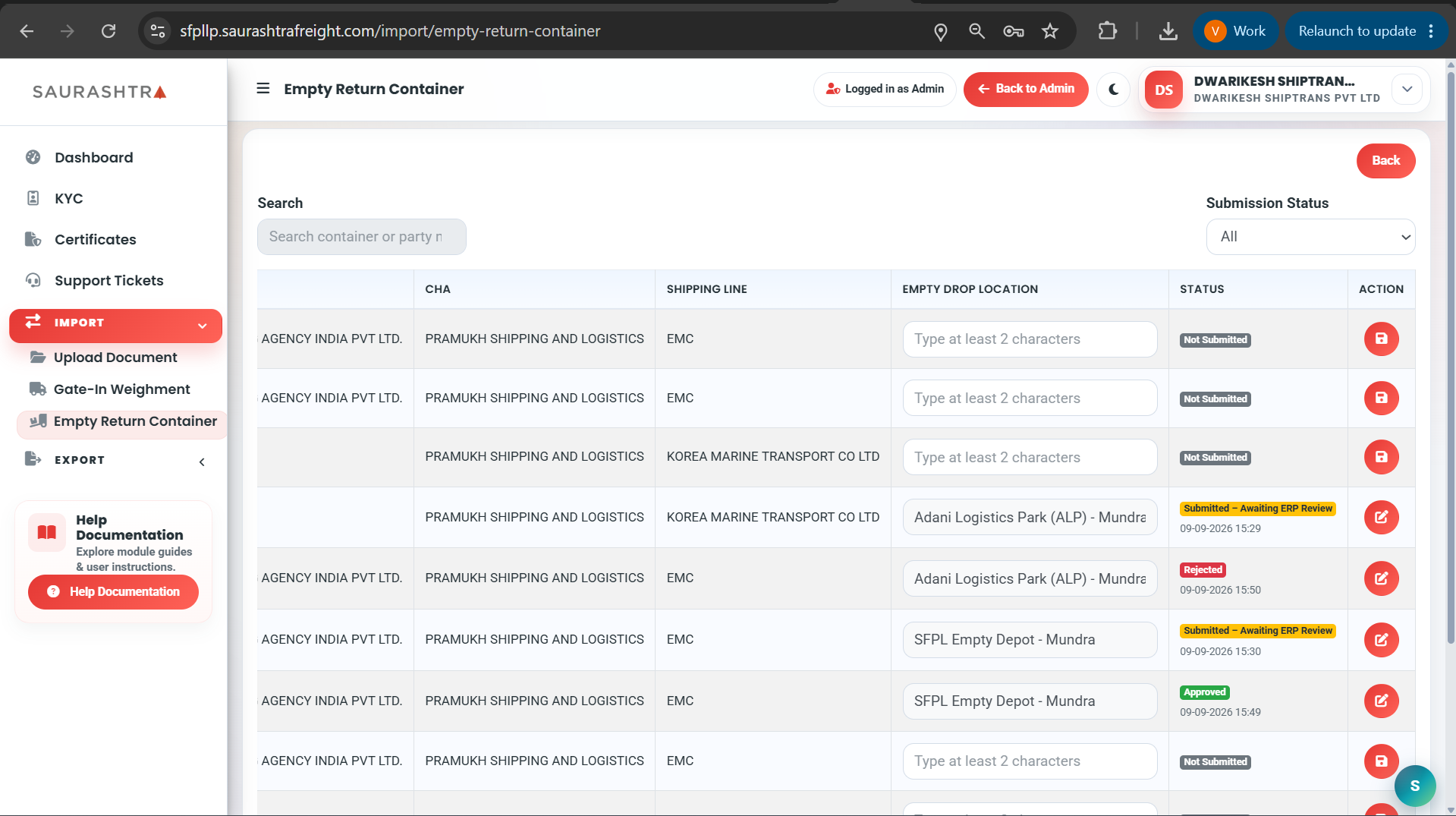Edit the Rejected status row
Viewport: 1456px width, 816px height.
(x=1381, y=578)
